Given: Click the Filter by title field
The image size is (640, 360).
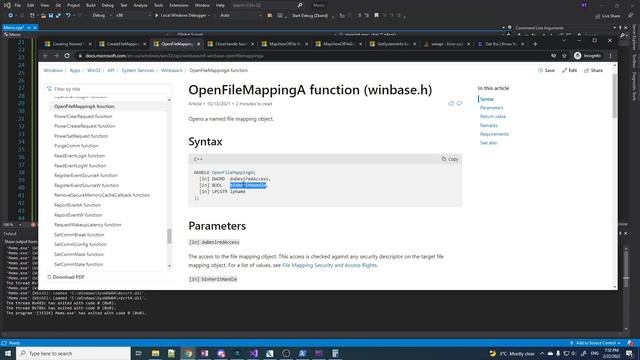Looking at the screenshot, I should [x=108, y=89].
